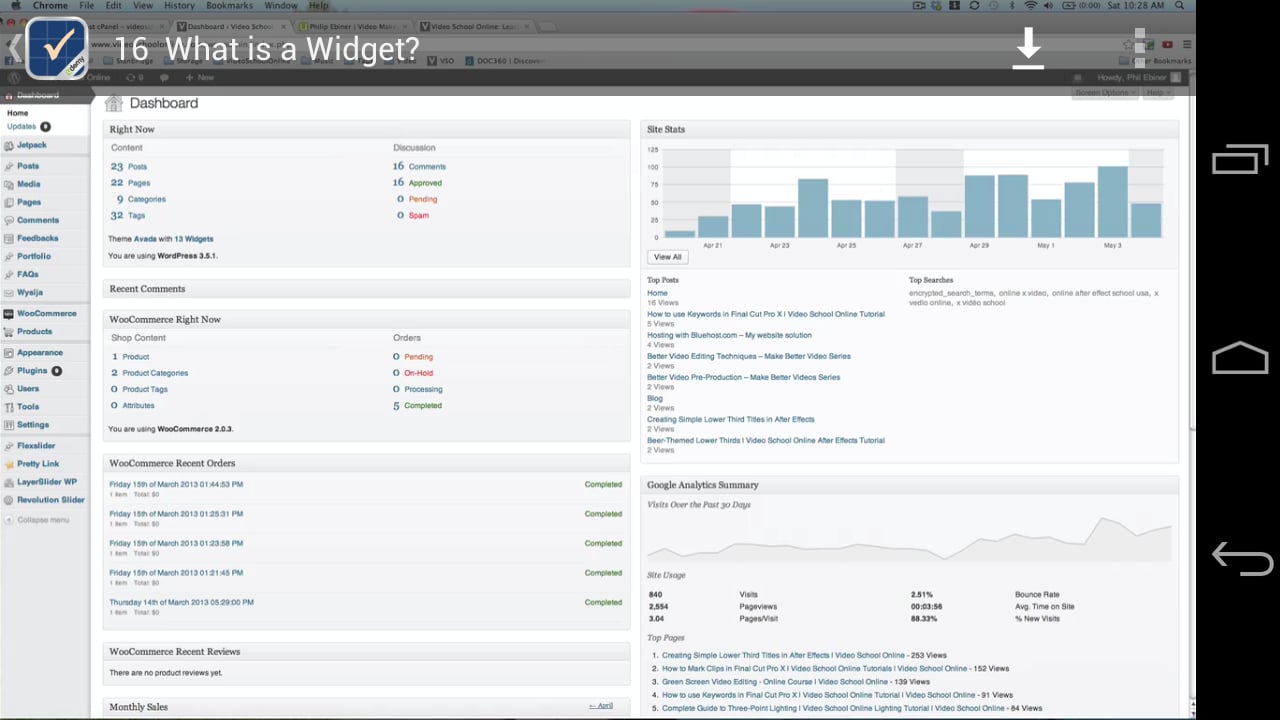Open the three-square overflow menu of the player
1280x720 pixels.
coord(1140,48)
